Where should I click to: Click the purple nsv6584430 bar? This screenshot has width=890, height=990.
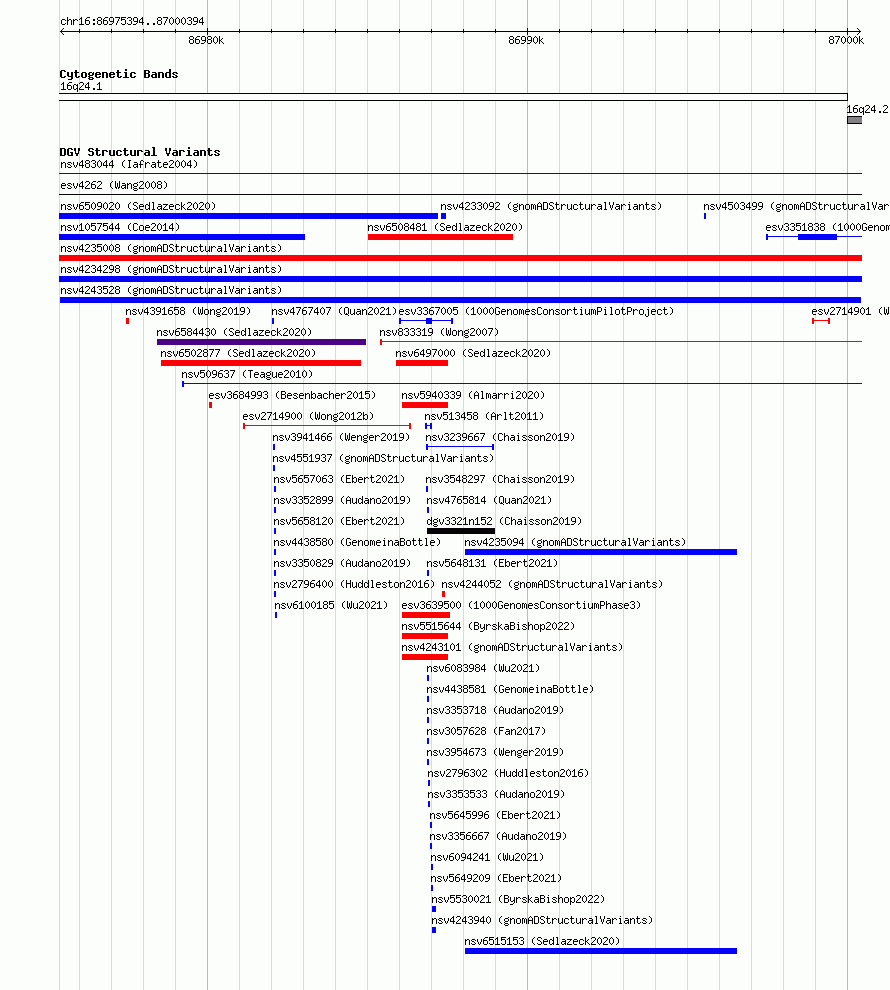pyautogui.click(x=261, y=342)
